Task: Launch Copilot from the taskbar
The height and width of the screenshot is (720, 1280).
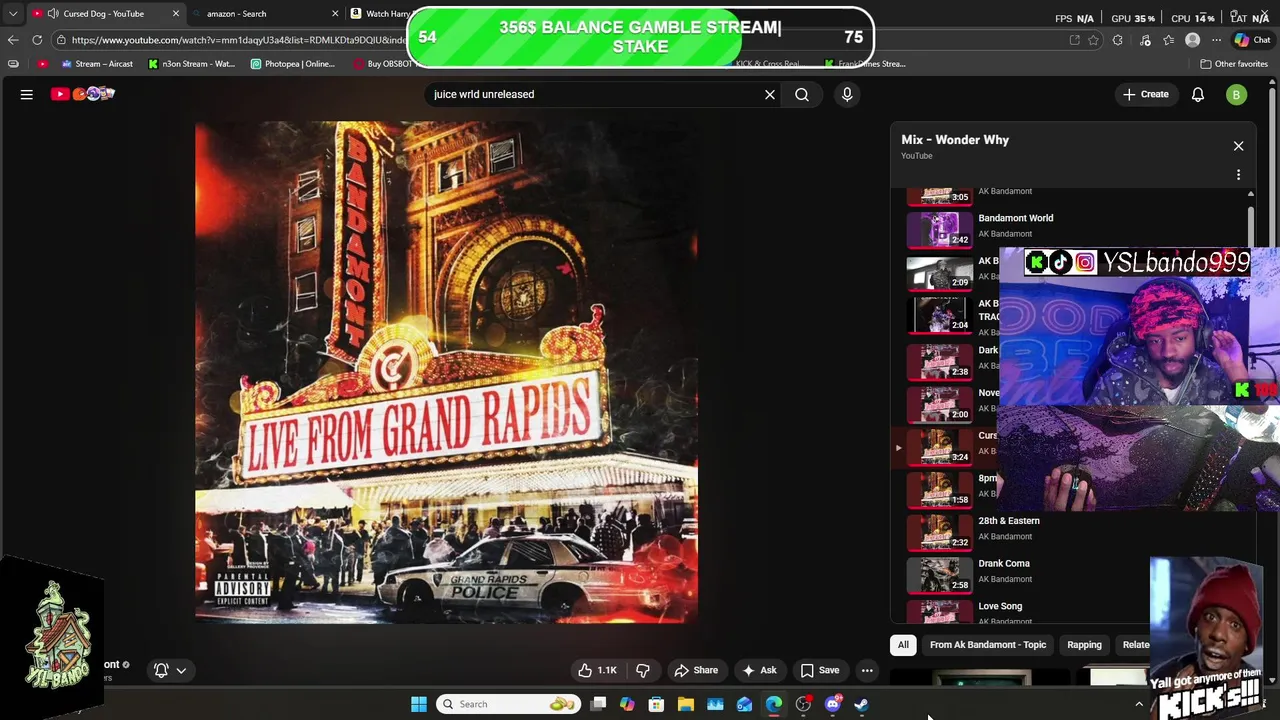Action: coord(627,704)
